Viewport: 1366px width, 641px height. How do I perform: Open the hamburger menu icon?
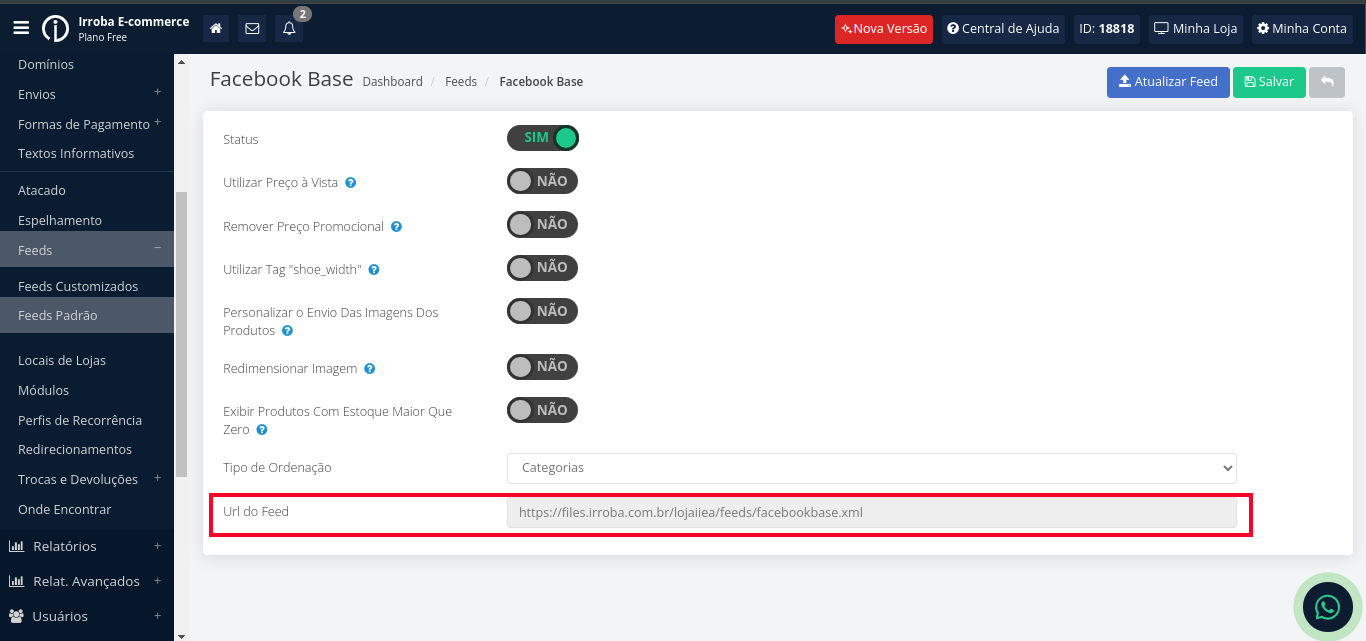click(x=21, y=28)
